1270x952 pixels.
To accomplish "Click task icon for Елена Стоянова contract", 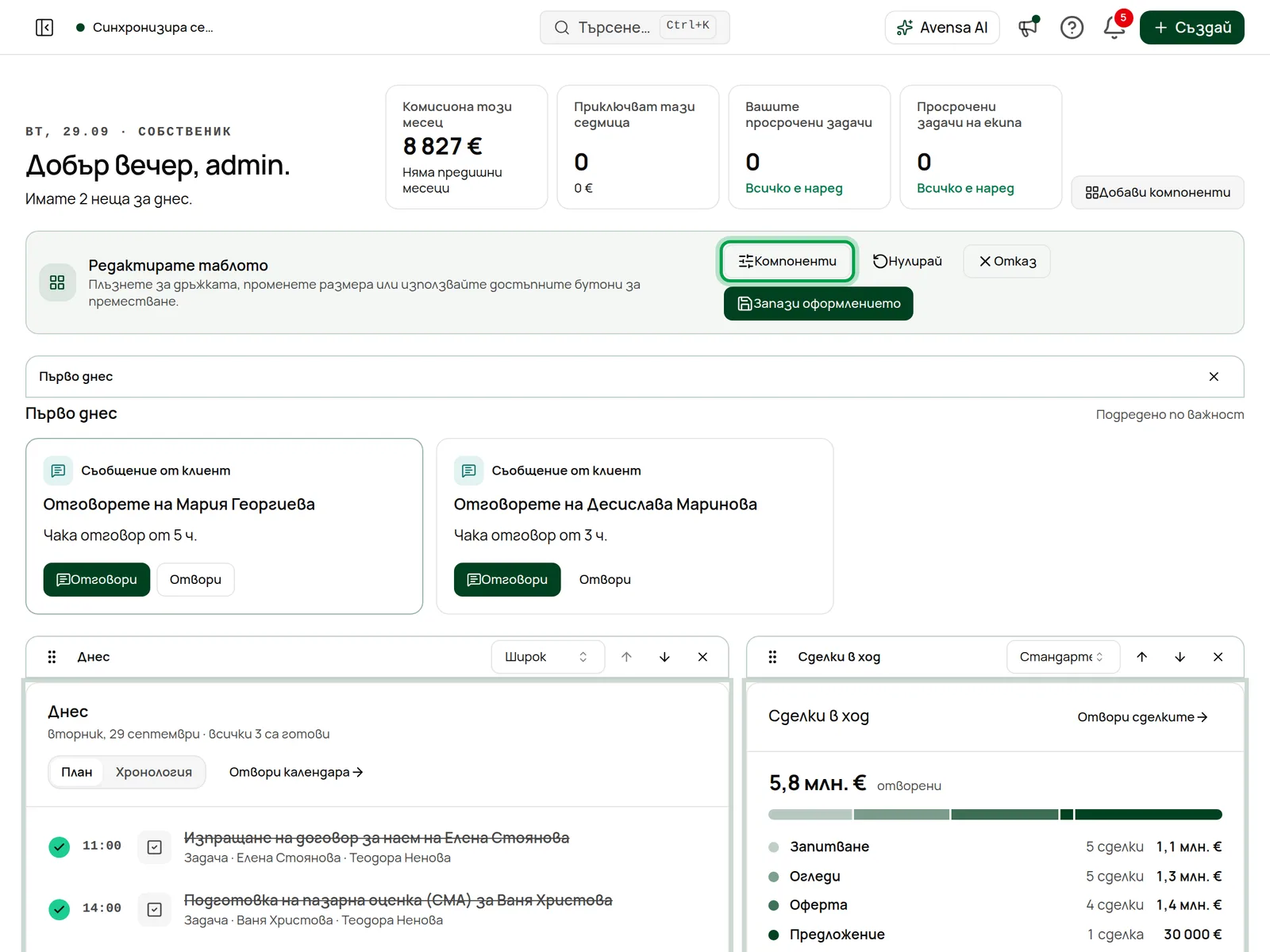I will [x=155, y=847].
